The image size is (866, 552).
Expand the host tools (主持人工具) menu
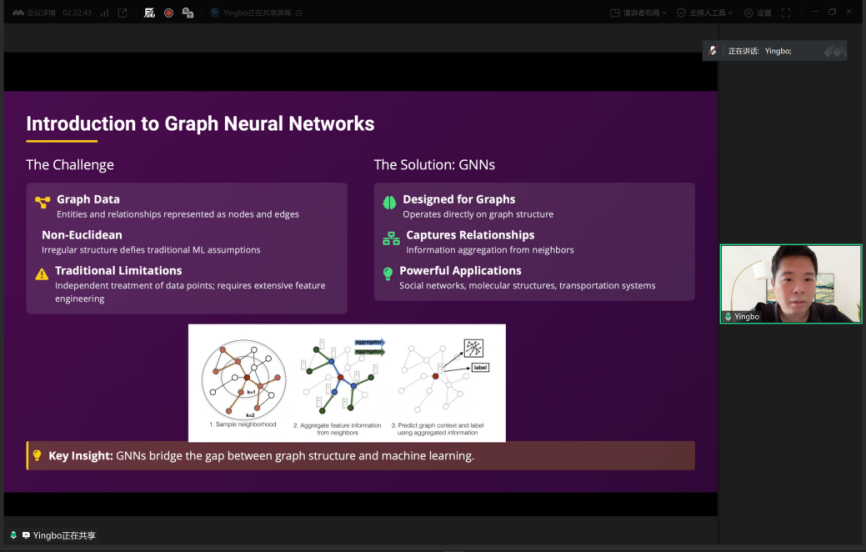705,13
